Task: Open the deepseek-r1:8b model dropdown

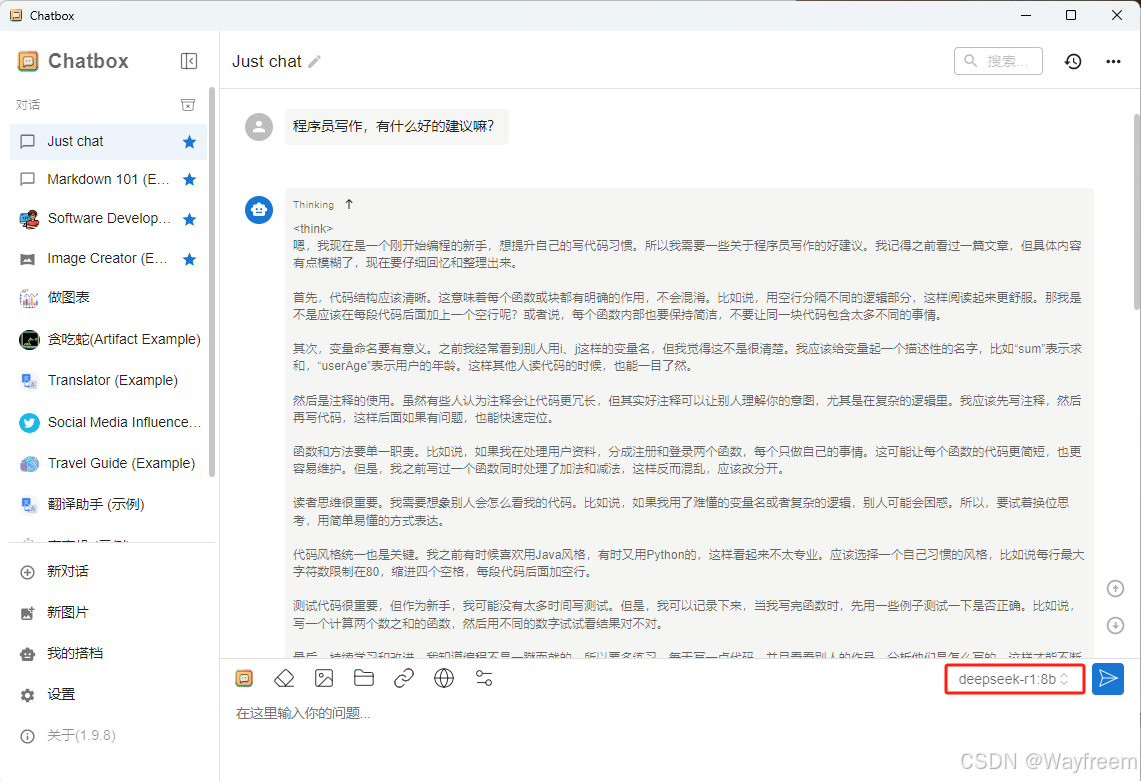Action: coord(1014,679)
